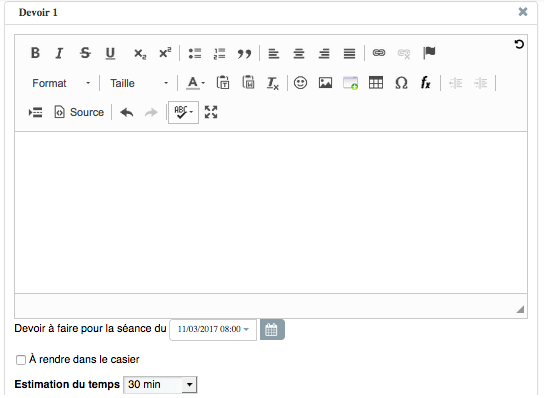This screenshot has width=544, height=398.
Task: Insert a bulleted list
Action: [195, 53]
